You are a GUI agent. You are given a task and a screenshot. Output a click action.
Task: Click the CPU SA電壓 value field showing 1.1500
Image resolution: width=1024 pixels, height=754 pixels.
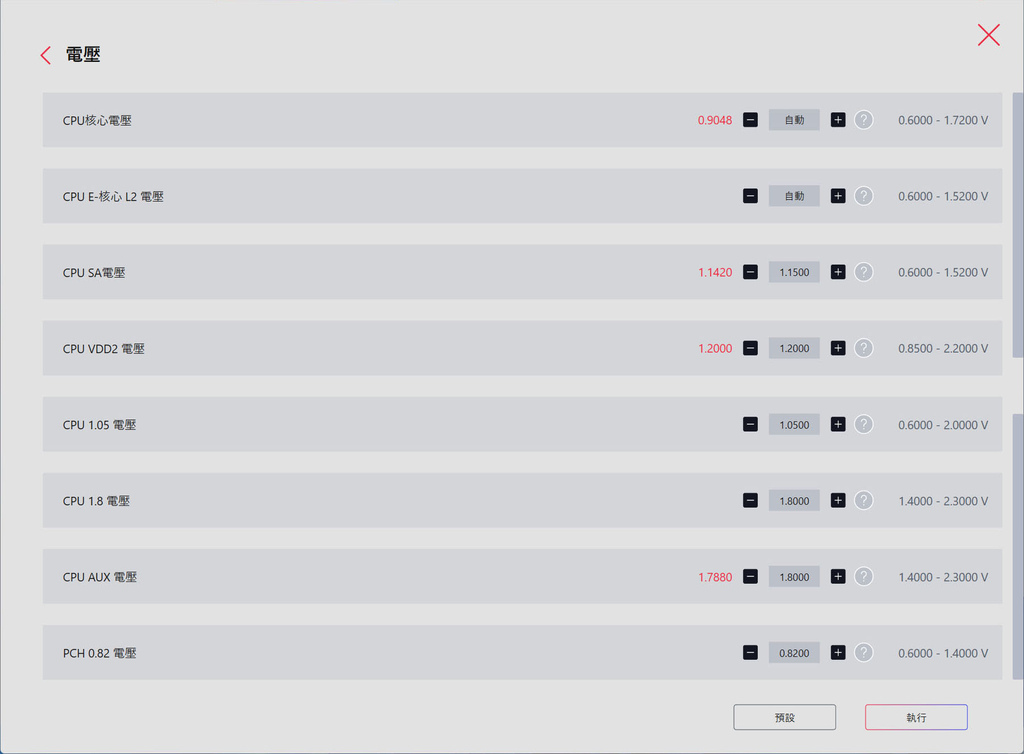[794, 272]
